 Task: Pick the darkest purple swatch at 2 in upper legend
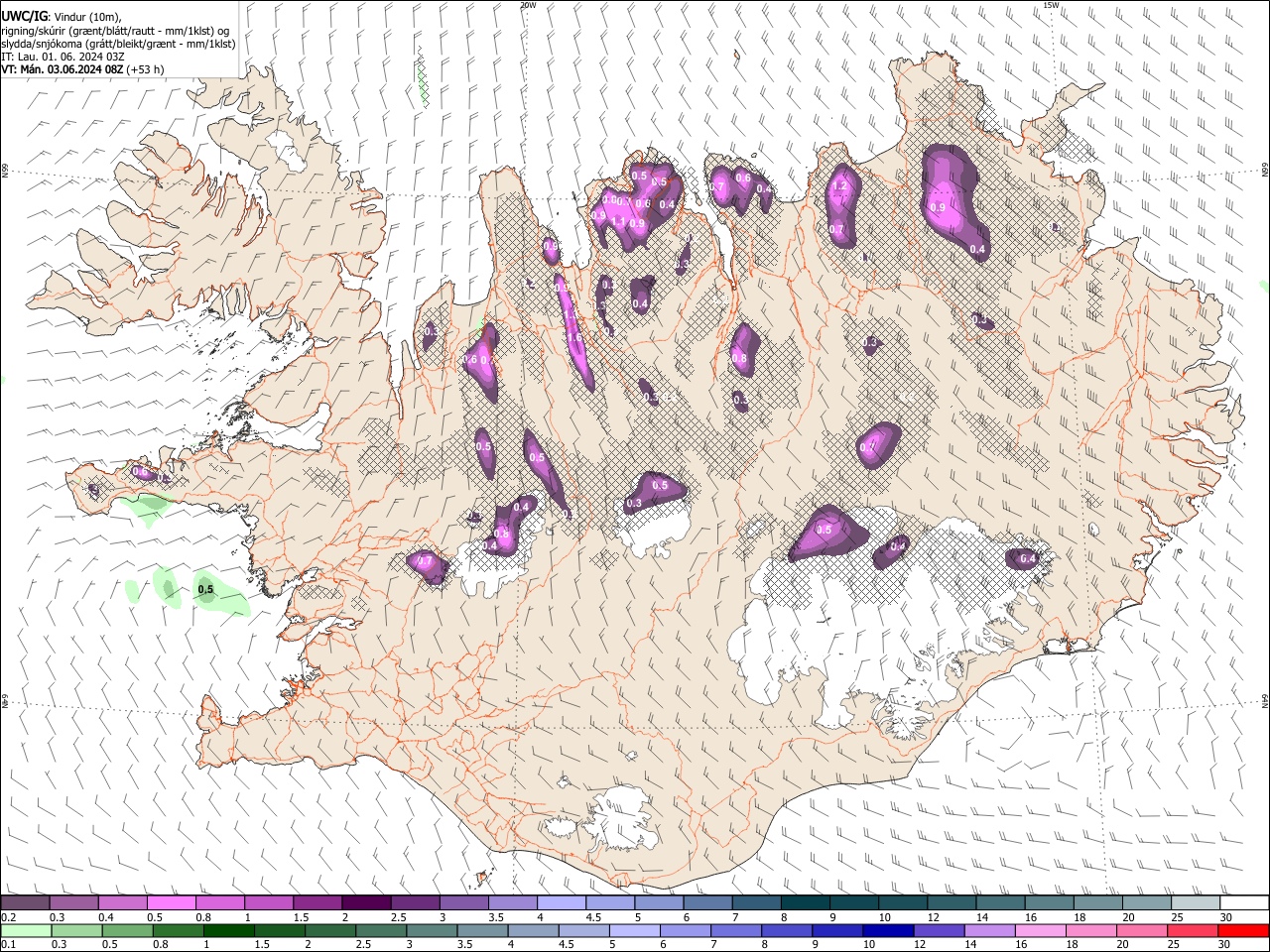click(366, 903)
